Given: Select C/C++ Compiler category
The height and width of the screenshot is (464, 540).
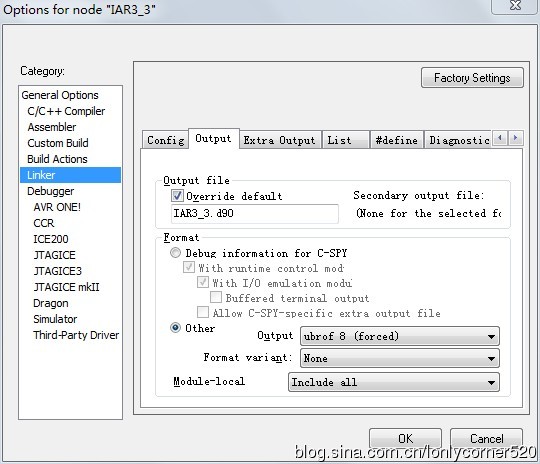Looking at the screenshot, I should point(66,111).
